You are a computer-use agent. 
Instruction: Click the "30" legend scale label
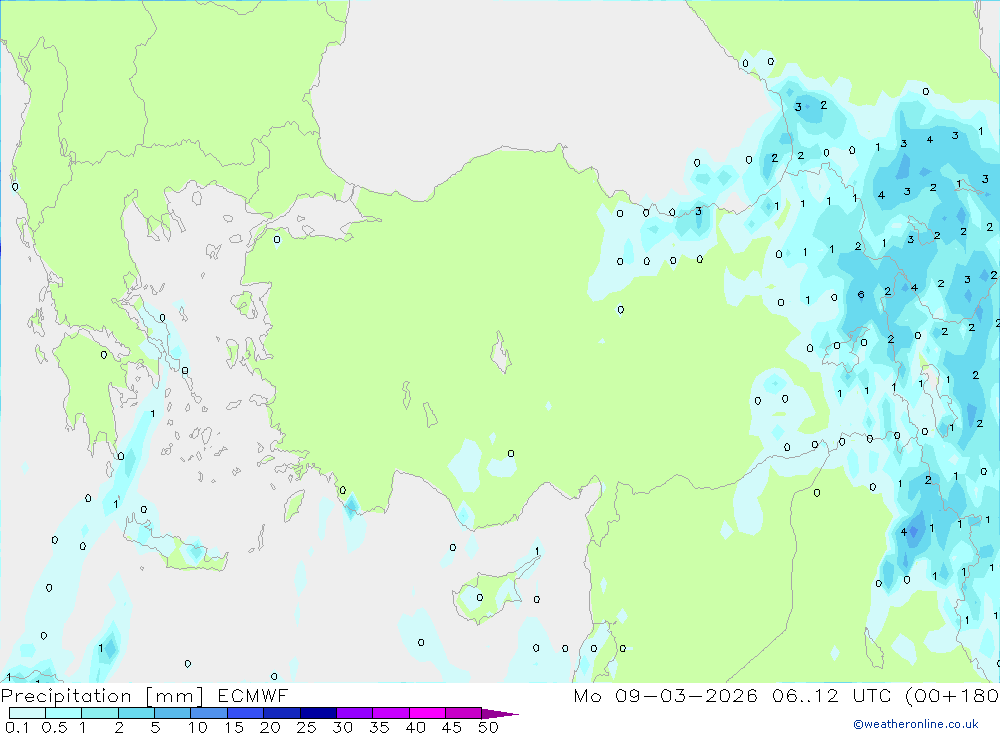[343, 727]
